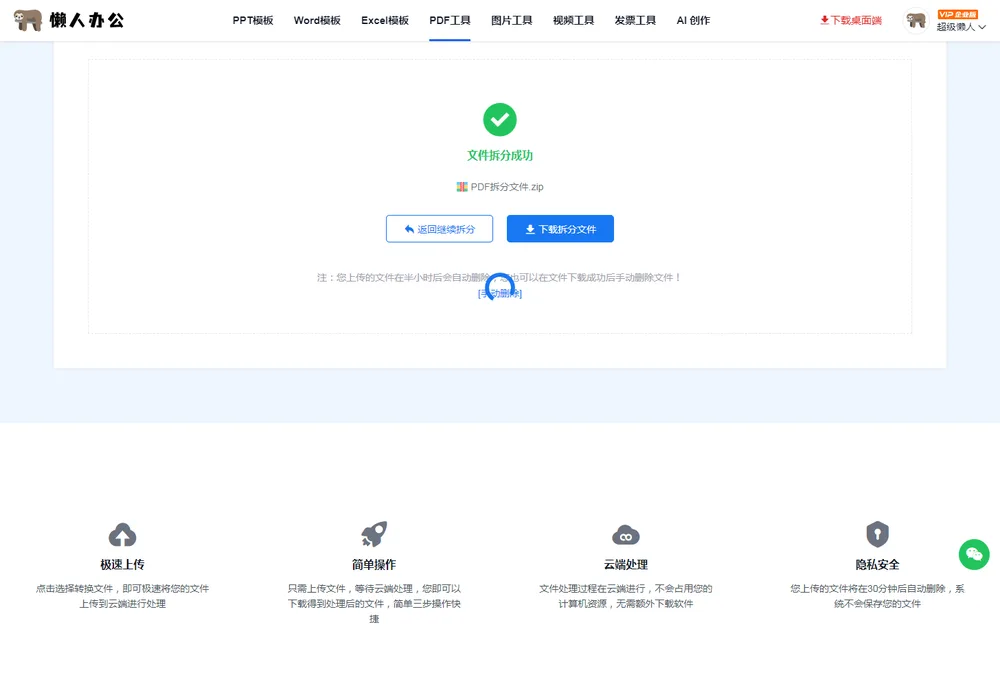Click the 简单操作 heading

tap(374, 565)
